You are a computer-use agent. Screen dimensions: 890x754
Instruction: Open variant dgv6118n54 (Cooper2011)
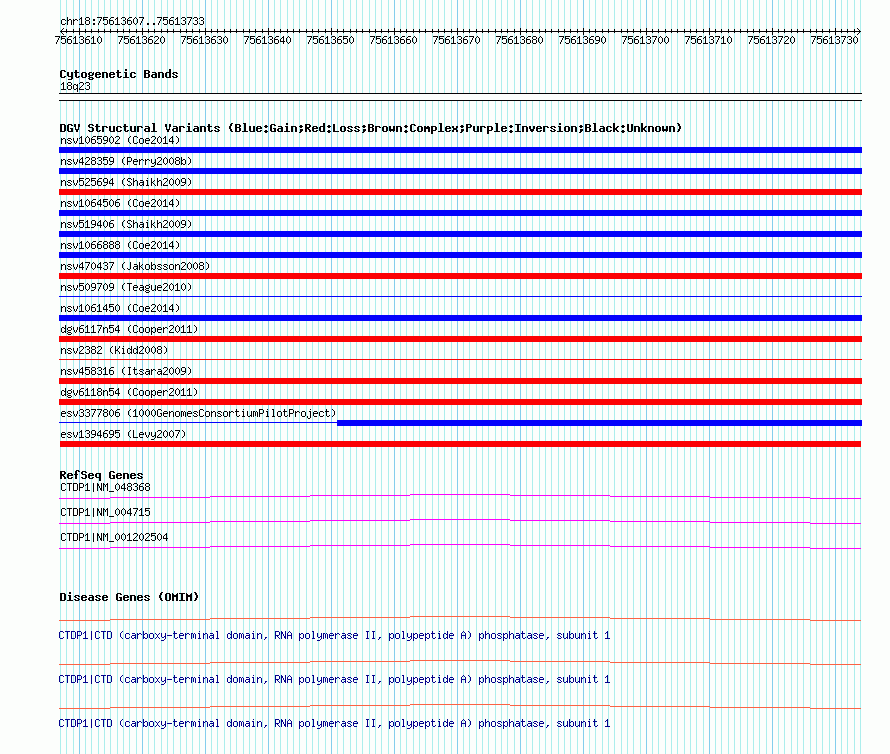click(x=129, y=392)
